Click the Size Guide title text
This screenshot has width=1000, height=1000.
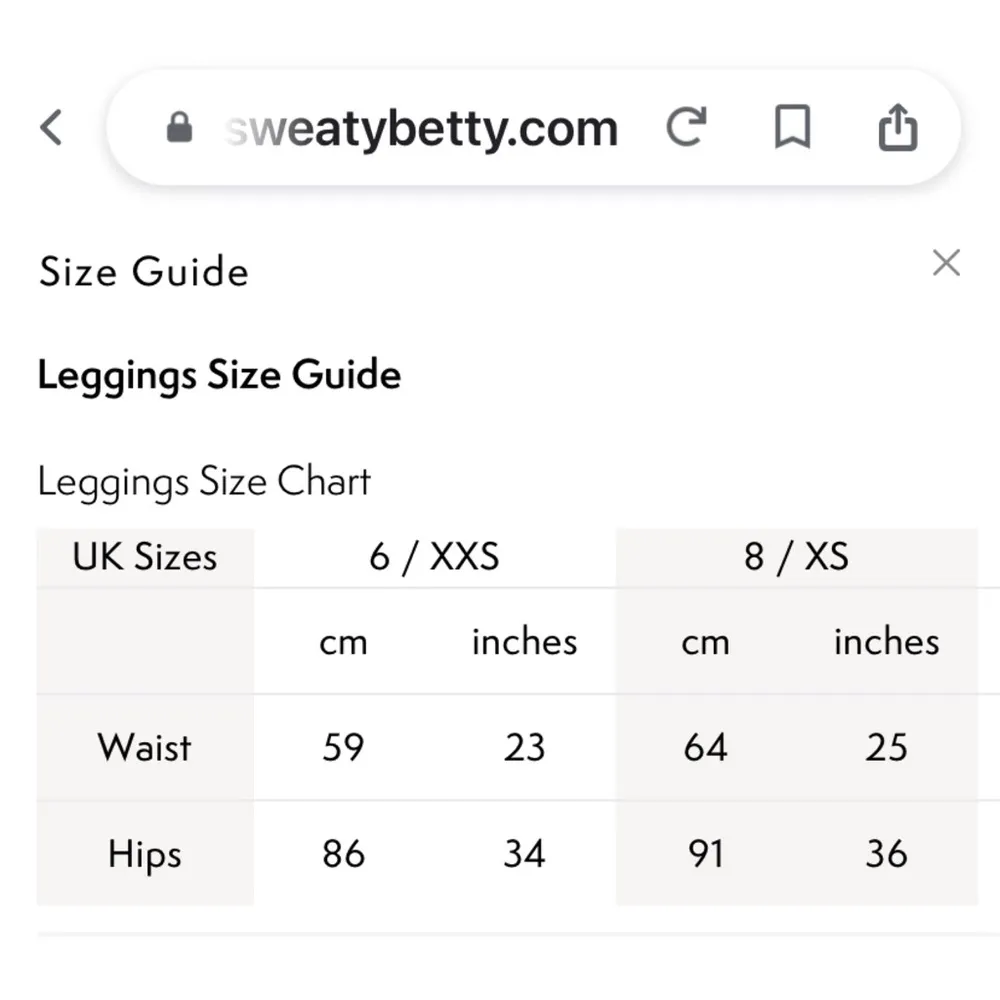coord(143,271)
